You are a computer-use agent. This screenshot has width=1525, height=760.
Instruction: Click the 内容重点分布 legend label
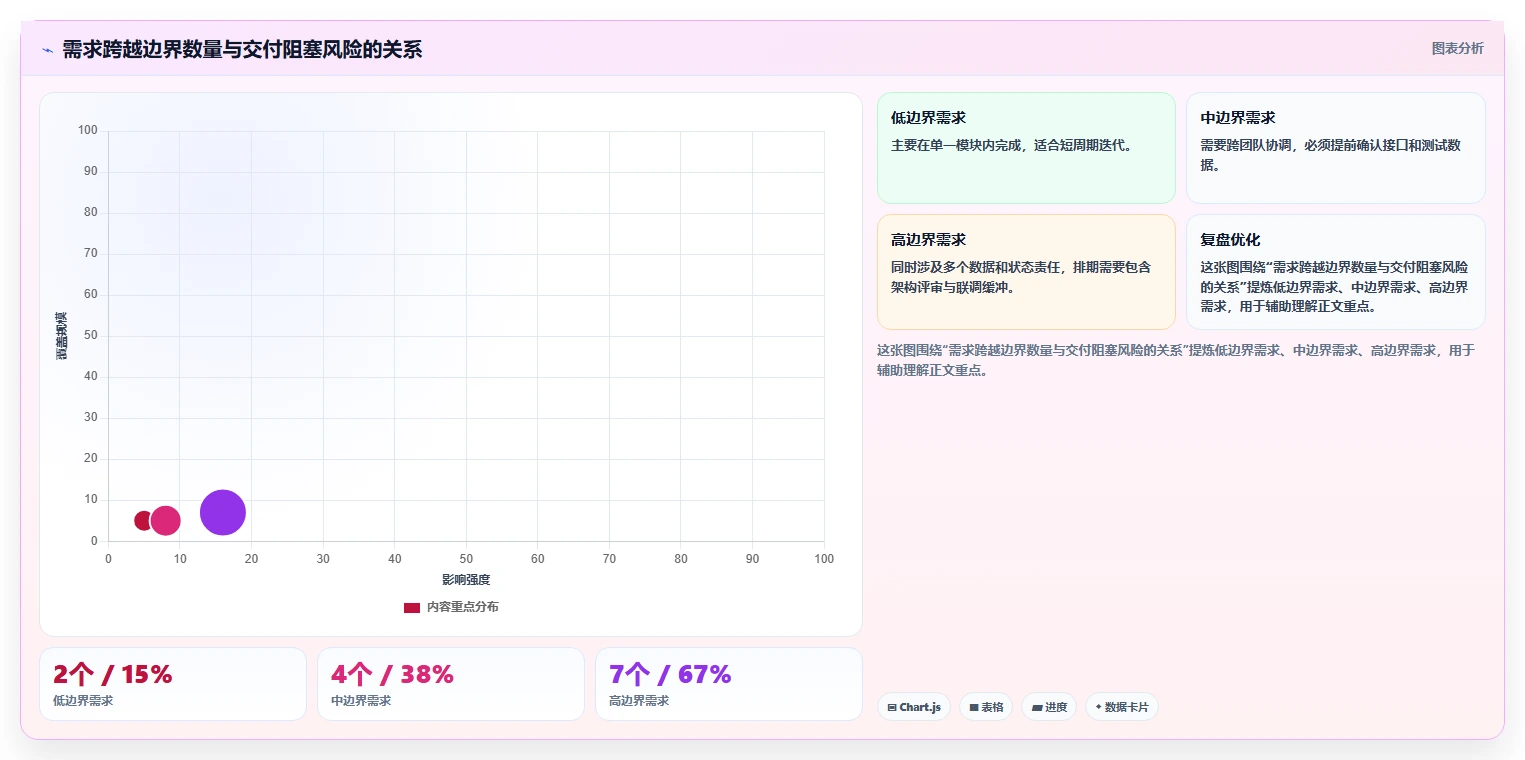462,607
